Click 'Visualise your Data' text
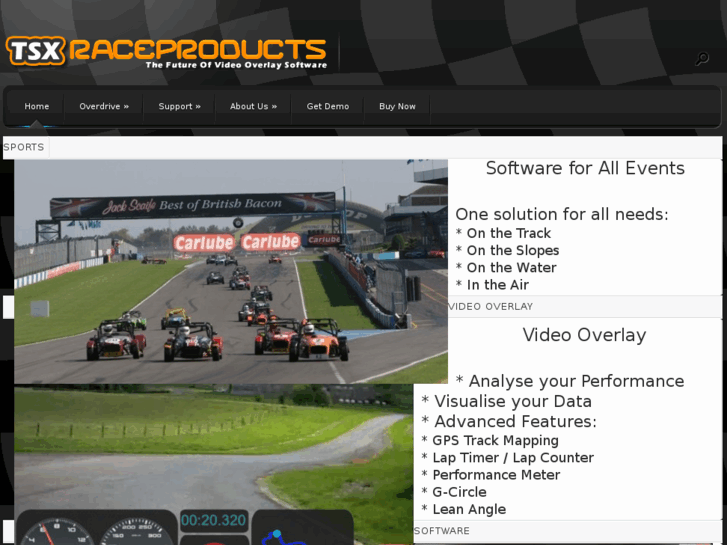This screenshot has width=727, height=545. (x=506, y=401)
